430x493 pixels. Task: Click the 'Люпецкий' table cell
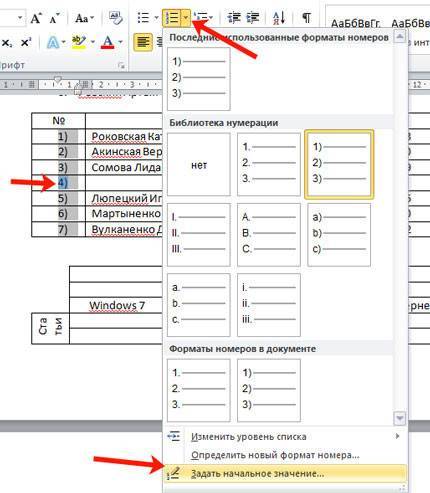click(123, 199)
